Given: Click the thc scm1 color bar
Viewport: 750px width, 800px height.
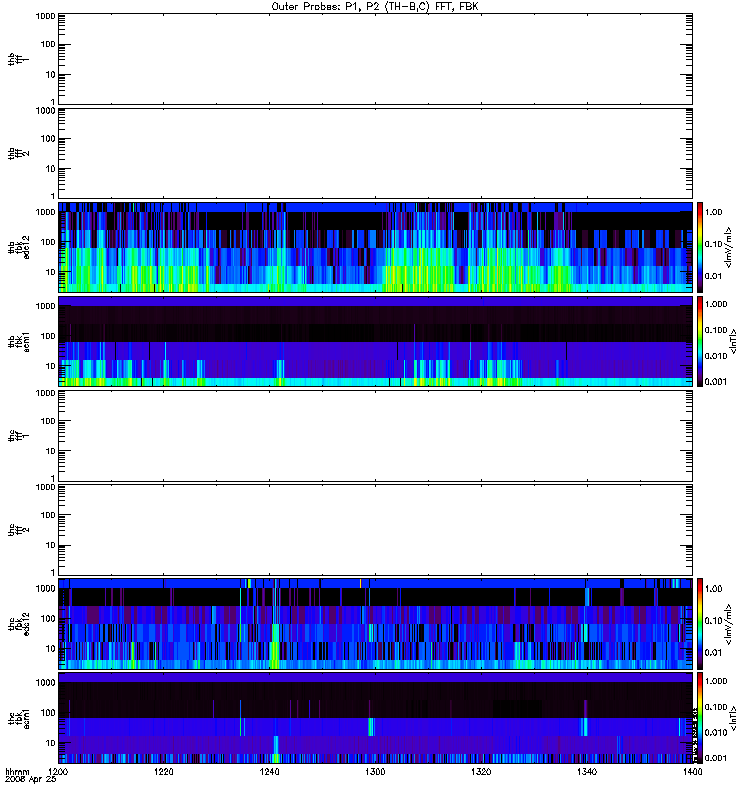Looking at the screenshot, I should tap(700, 718).
